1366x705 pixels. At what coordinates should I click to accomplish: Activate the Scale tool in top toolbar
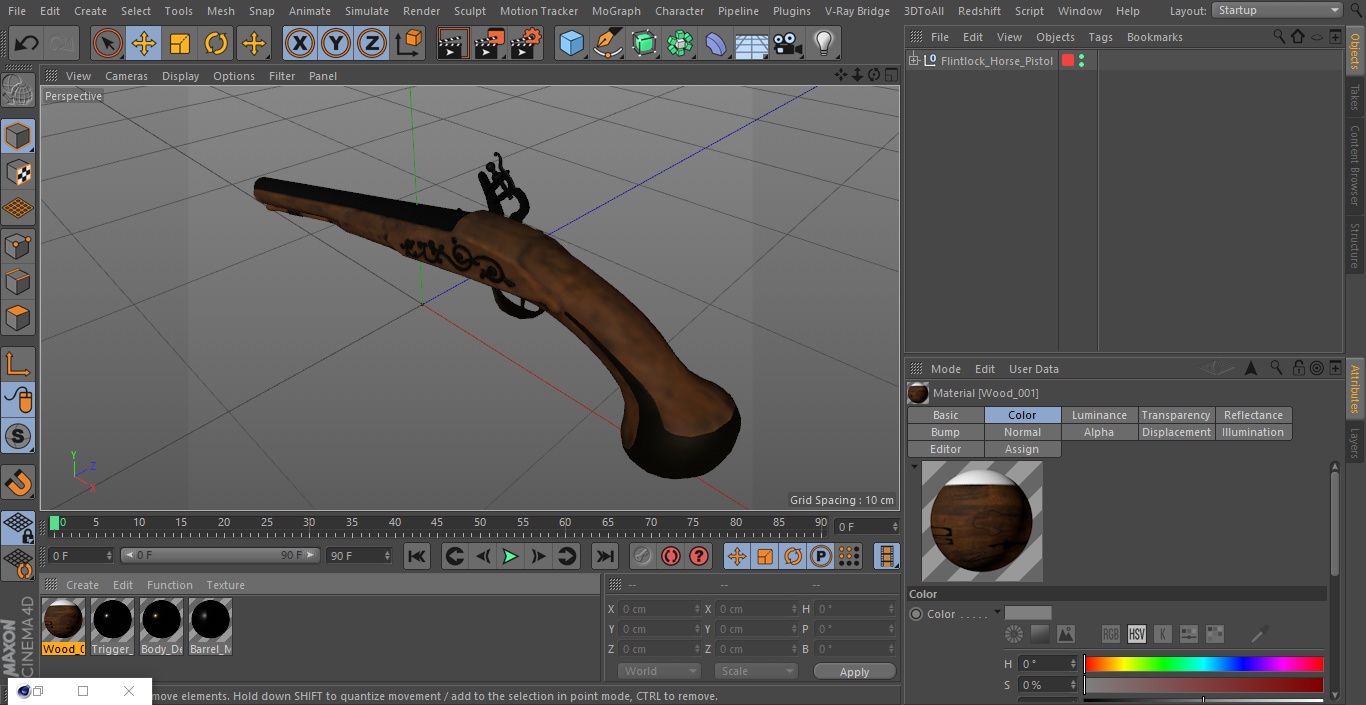[180, 44]
